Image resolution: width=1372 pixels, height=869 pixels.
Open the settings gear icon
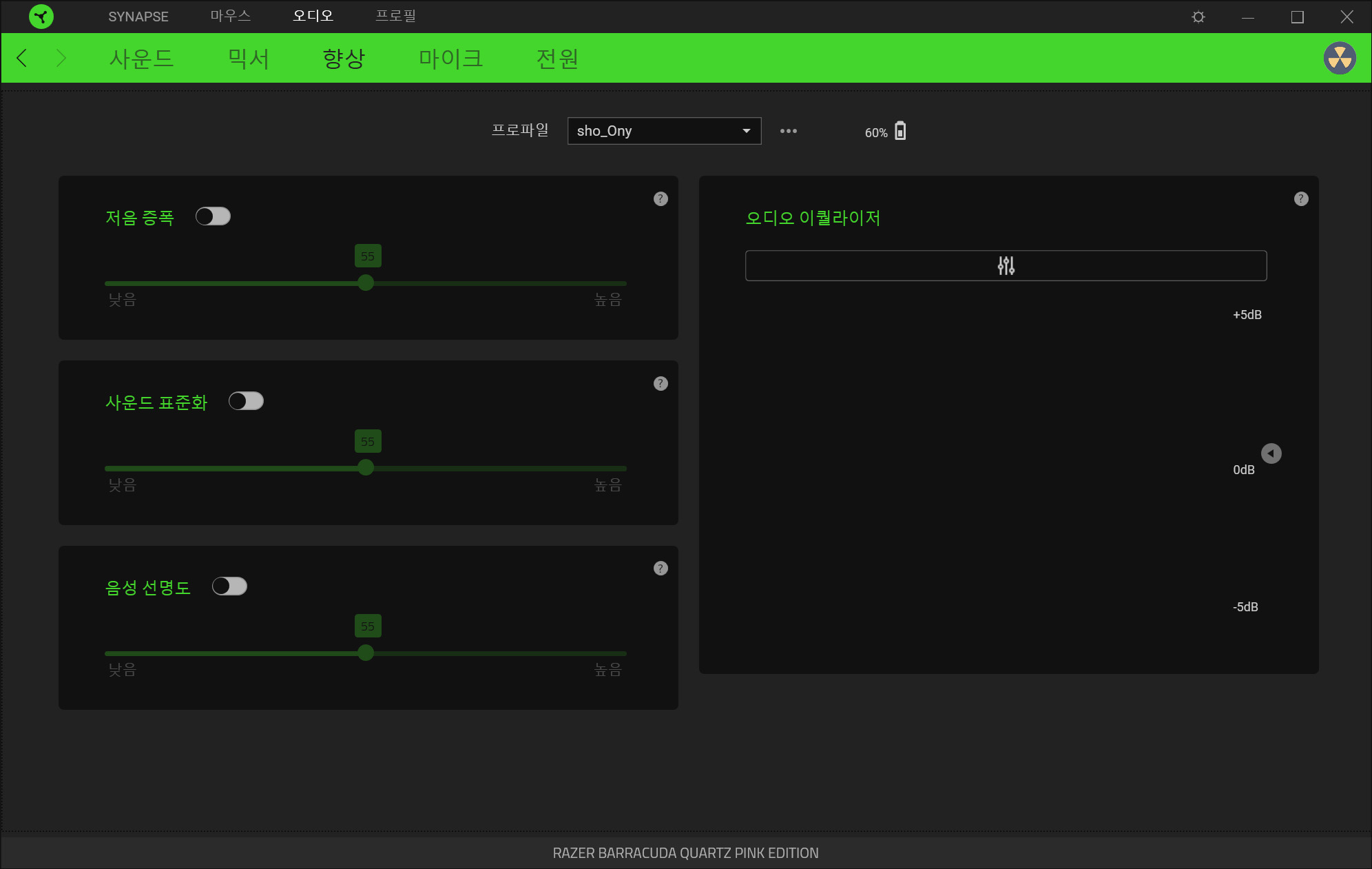(1198, 17)
